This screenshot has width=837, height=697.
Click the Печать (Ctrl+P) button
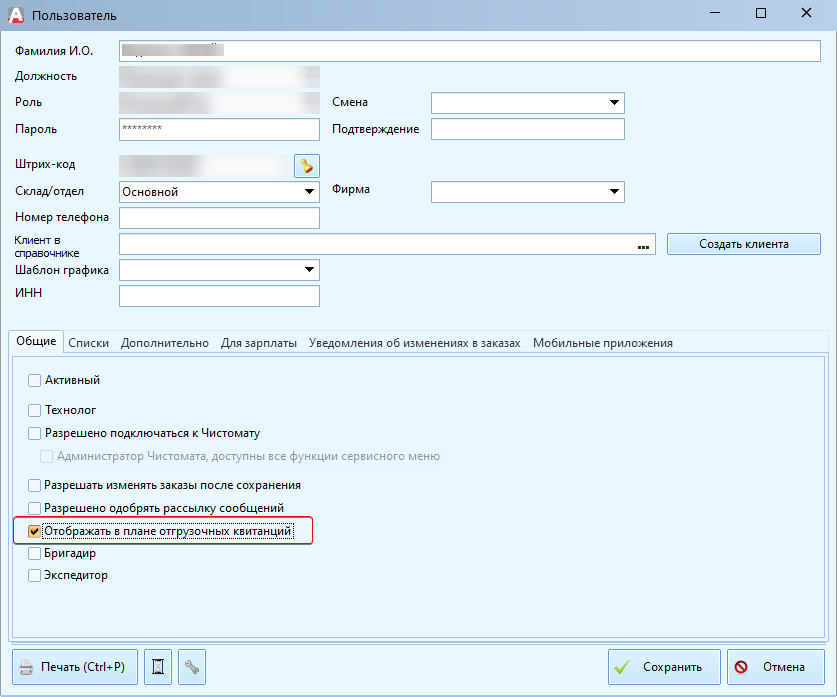point(75,667)
